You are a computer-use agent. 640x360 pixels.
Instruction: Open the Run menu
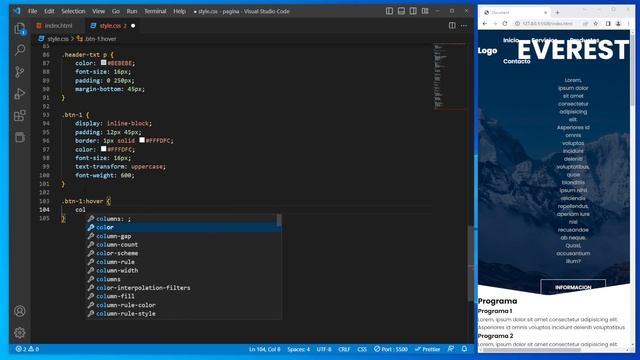(132, 11)
